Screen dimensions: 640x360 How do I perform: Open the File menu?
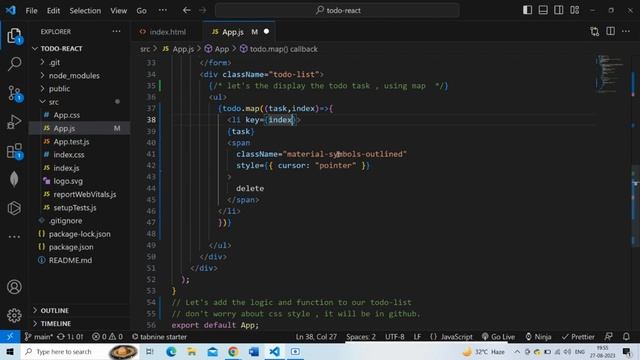pyautogui.click(x=31, y=11)
